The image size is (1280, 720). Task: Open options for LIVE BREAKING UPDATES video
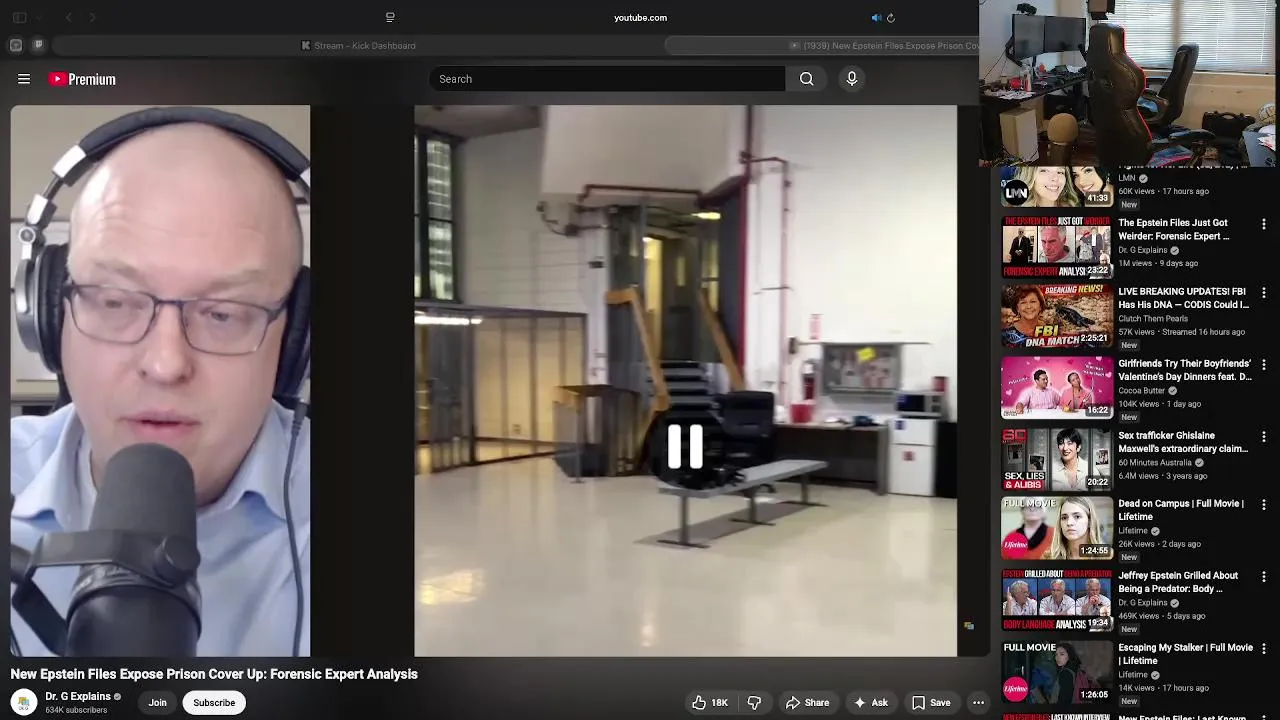pos(1264,293)
